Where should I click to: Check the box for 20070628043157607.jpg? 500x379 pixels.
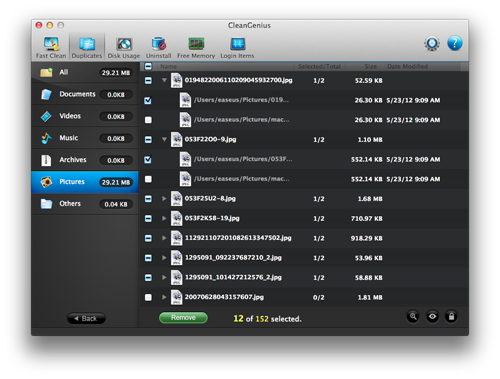[x=148, y=297]
